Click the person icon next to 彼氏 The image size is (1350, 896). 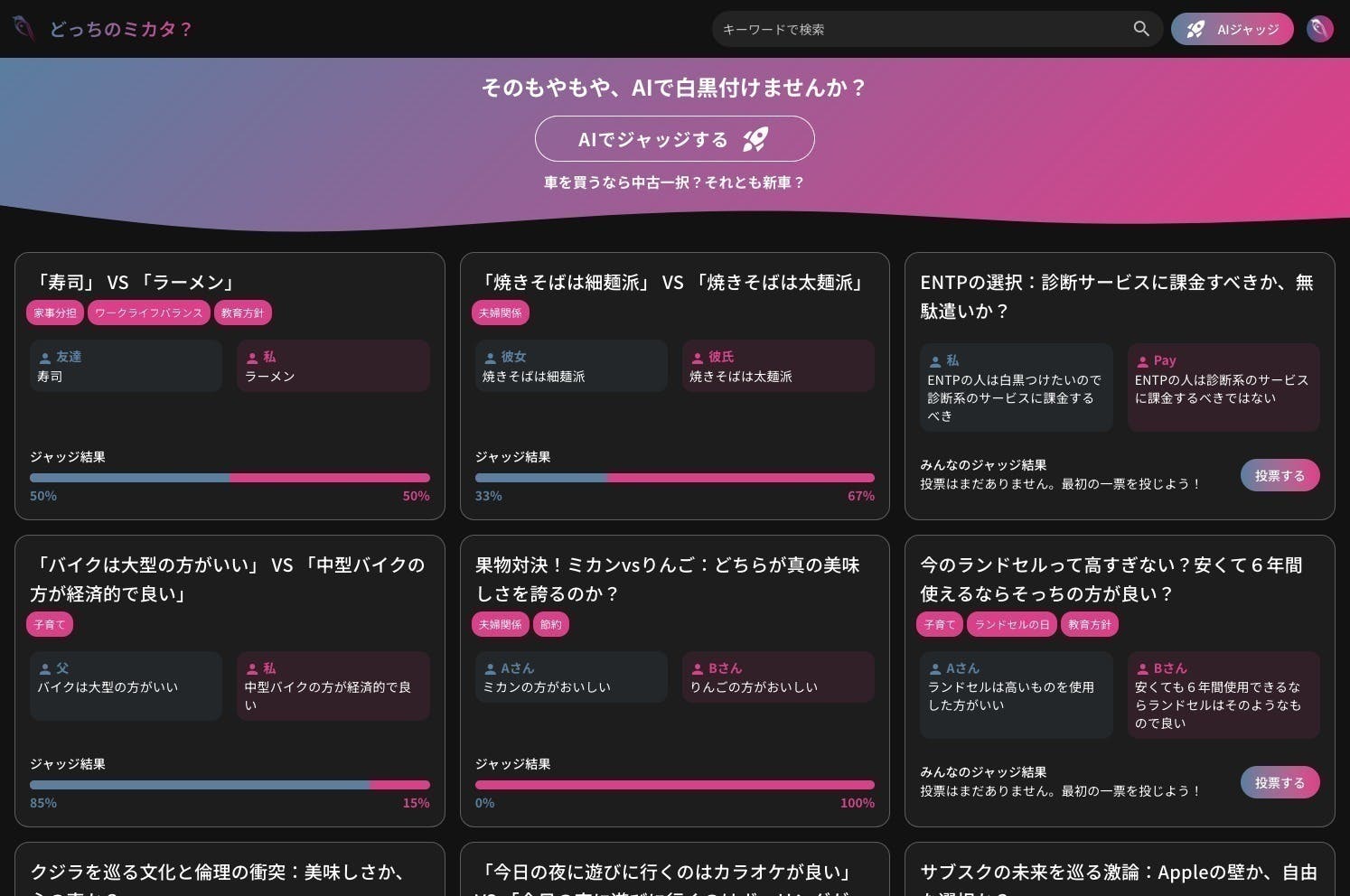pos(698,356)
